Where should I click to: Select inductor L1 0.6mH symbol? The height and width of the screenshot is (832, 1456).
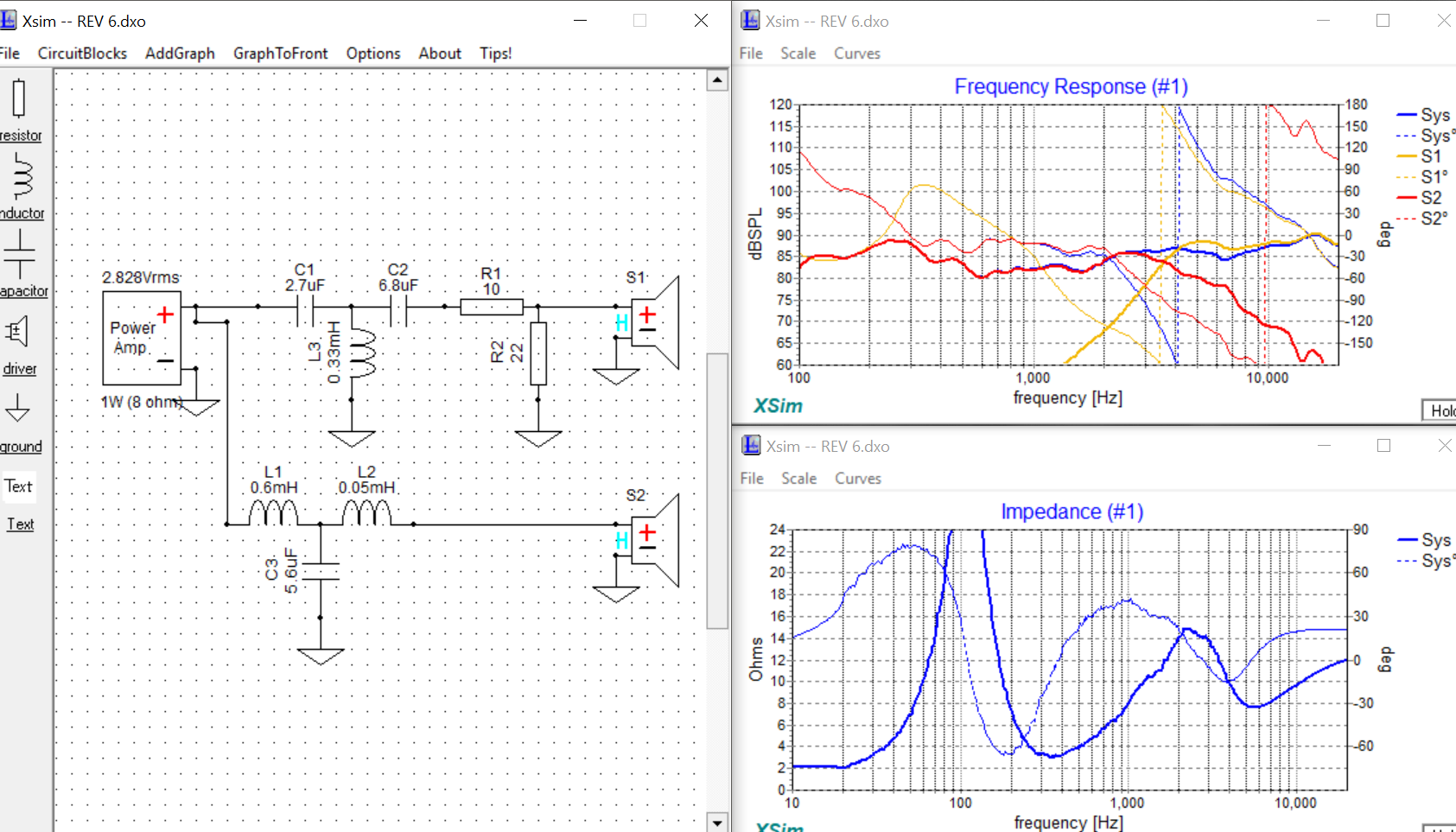(x=273, y=513)
